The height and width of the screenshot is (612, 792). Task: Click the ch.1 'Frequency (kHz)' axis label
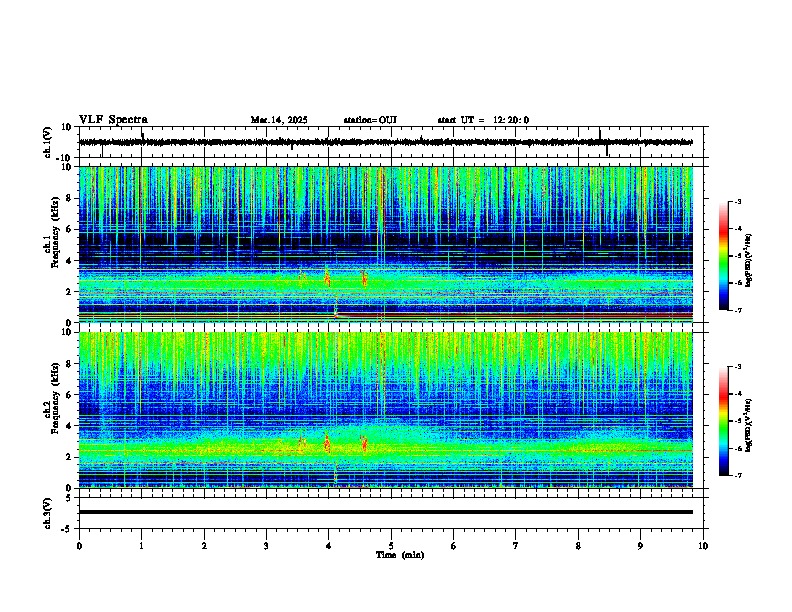(55, 233)
